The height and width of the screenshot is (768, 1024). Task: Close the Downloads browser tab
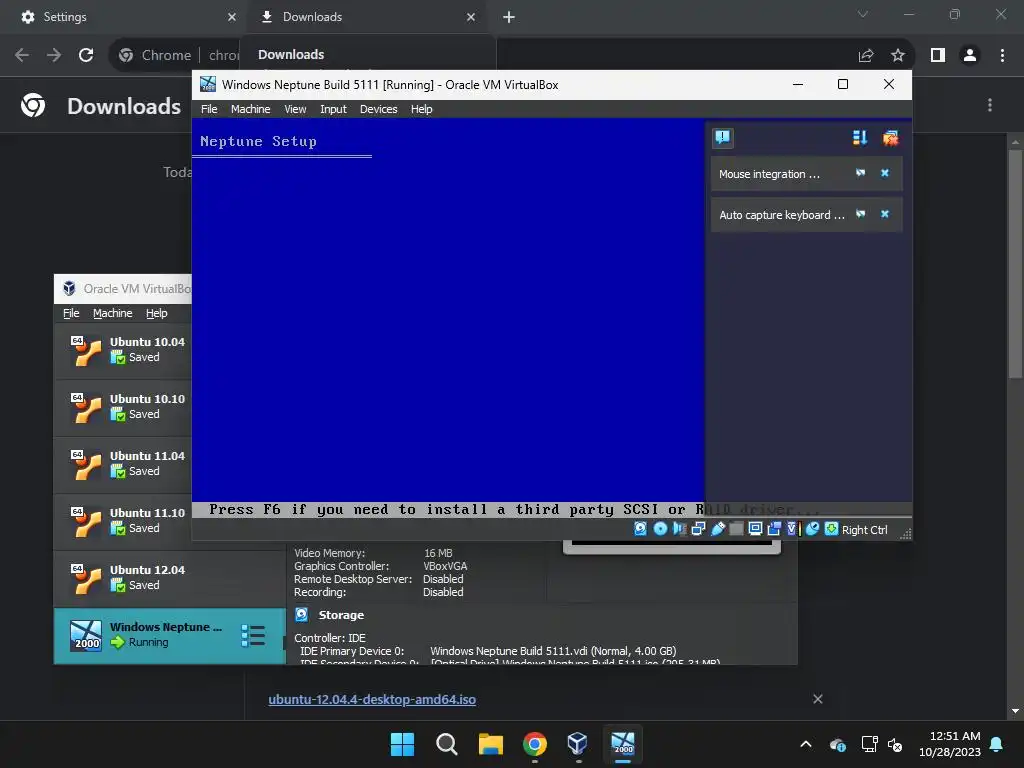pos(471,17)
